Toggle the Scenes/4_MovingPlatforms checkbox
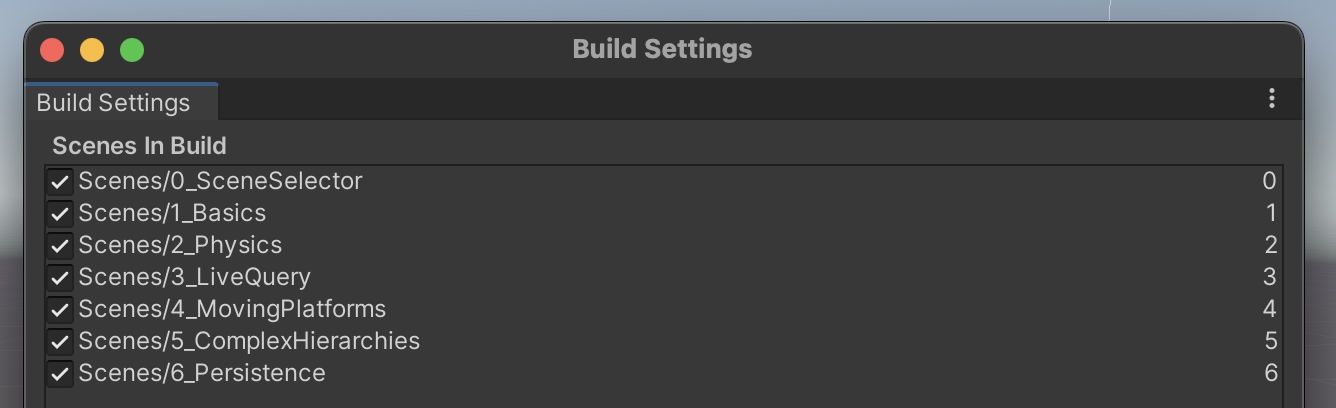 point(60,309)
